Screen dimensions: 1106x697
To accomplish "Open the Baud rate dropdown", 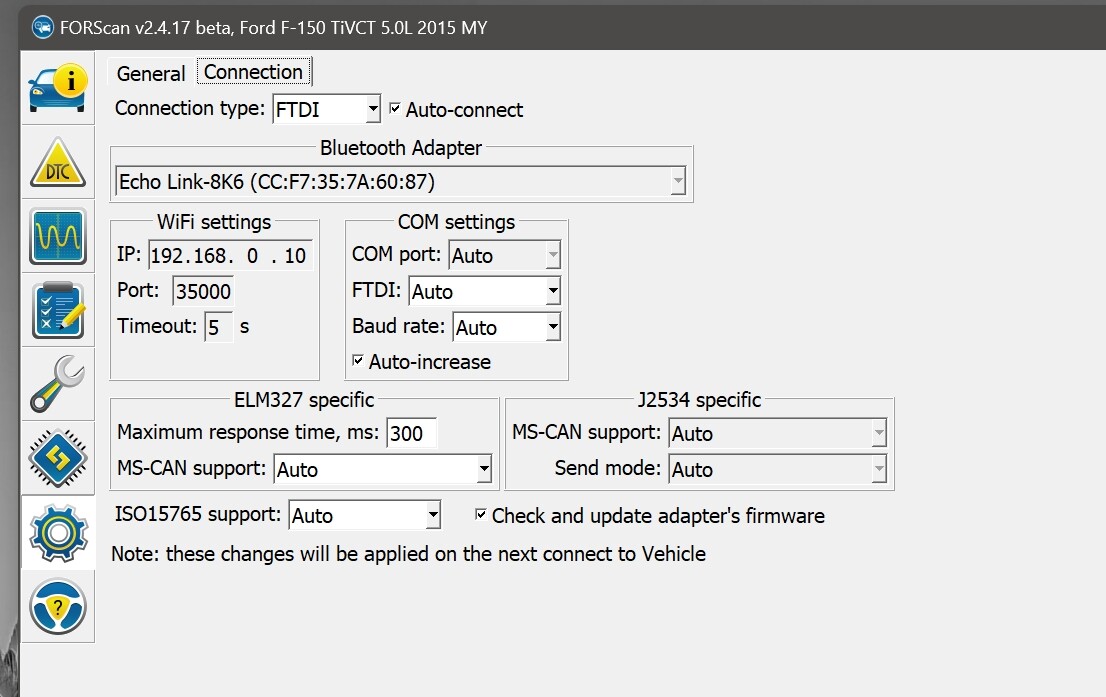I will coord(506,327).
